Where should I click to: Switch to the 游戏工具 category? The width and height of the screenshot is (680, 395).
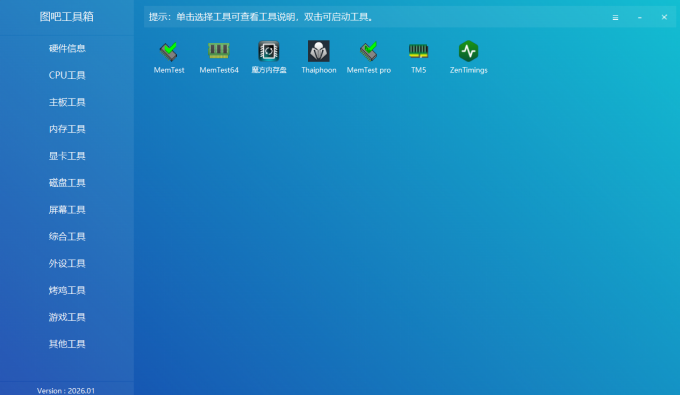point(67,317)
